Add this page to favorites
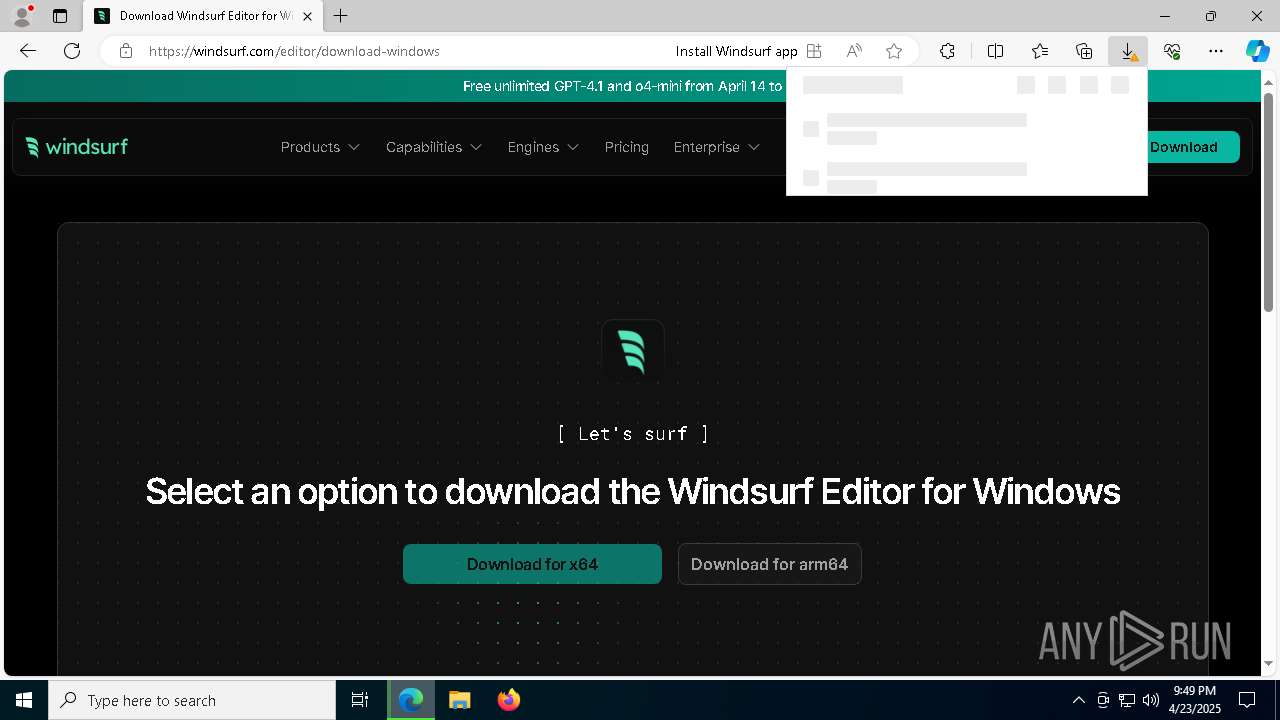This screenshot has height=720, width=1280. [894, 51]
